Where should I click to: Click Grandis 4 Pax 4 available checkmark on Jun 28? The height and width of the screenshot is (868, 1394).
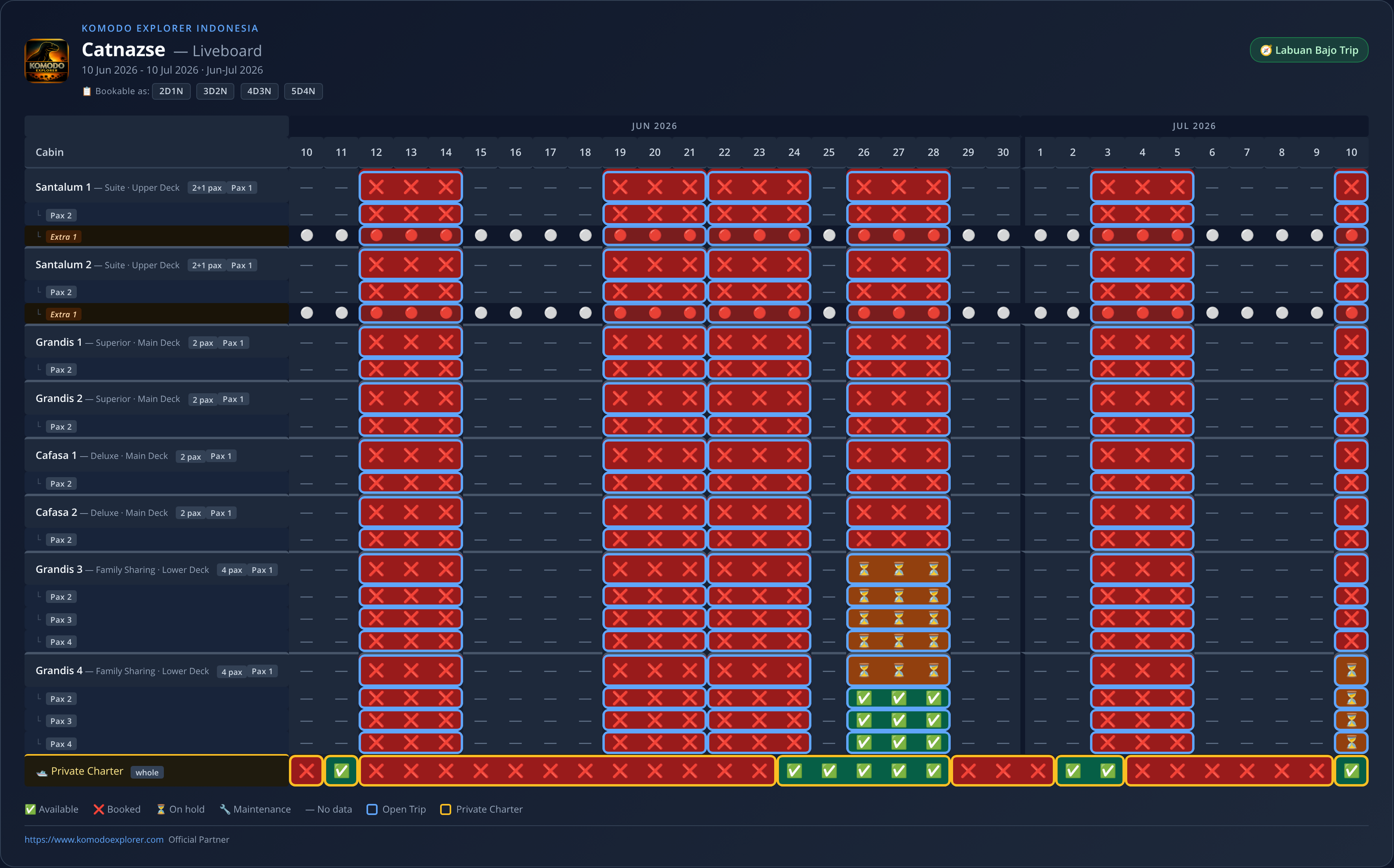click(933, 742)
